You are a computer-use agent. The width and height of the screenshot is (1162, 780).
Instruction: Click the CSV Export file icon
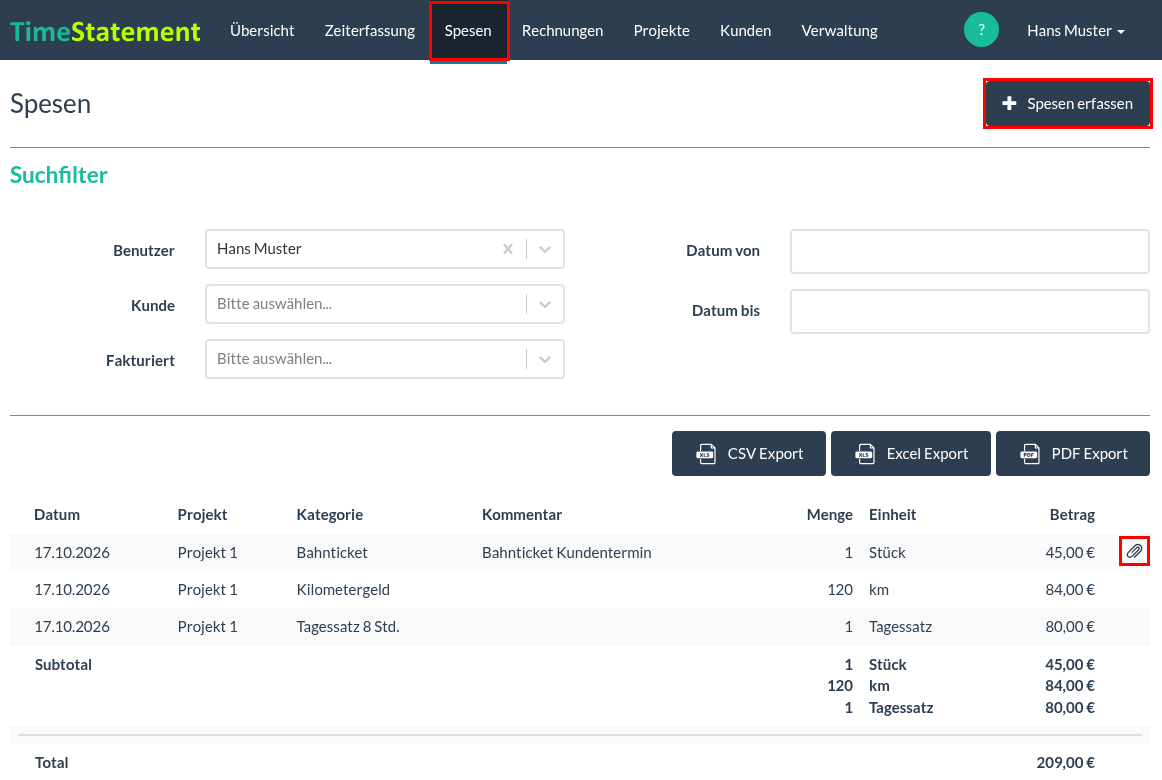click(x=706, y=453)
